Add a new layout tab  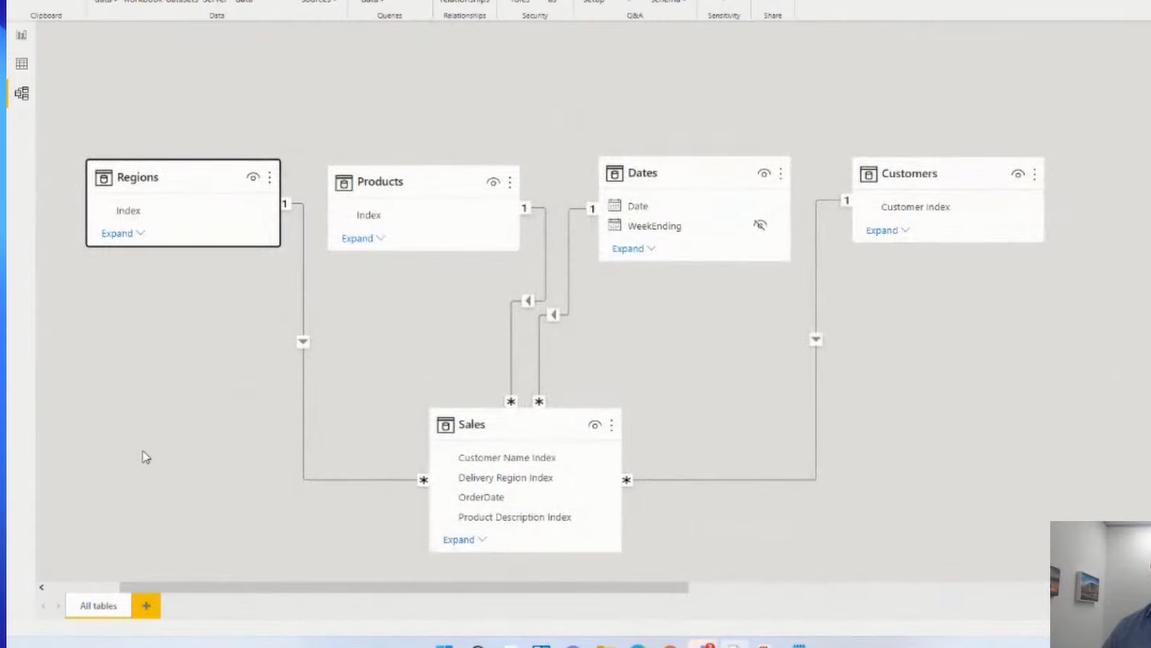pyautogui.click(x=146, y=606)
